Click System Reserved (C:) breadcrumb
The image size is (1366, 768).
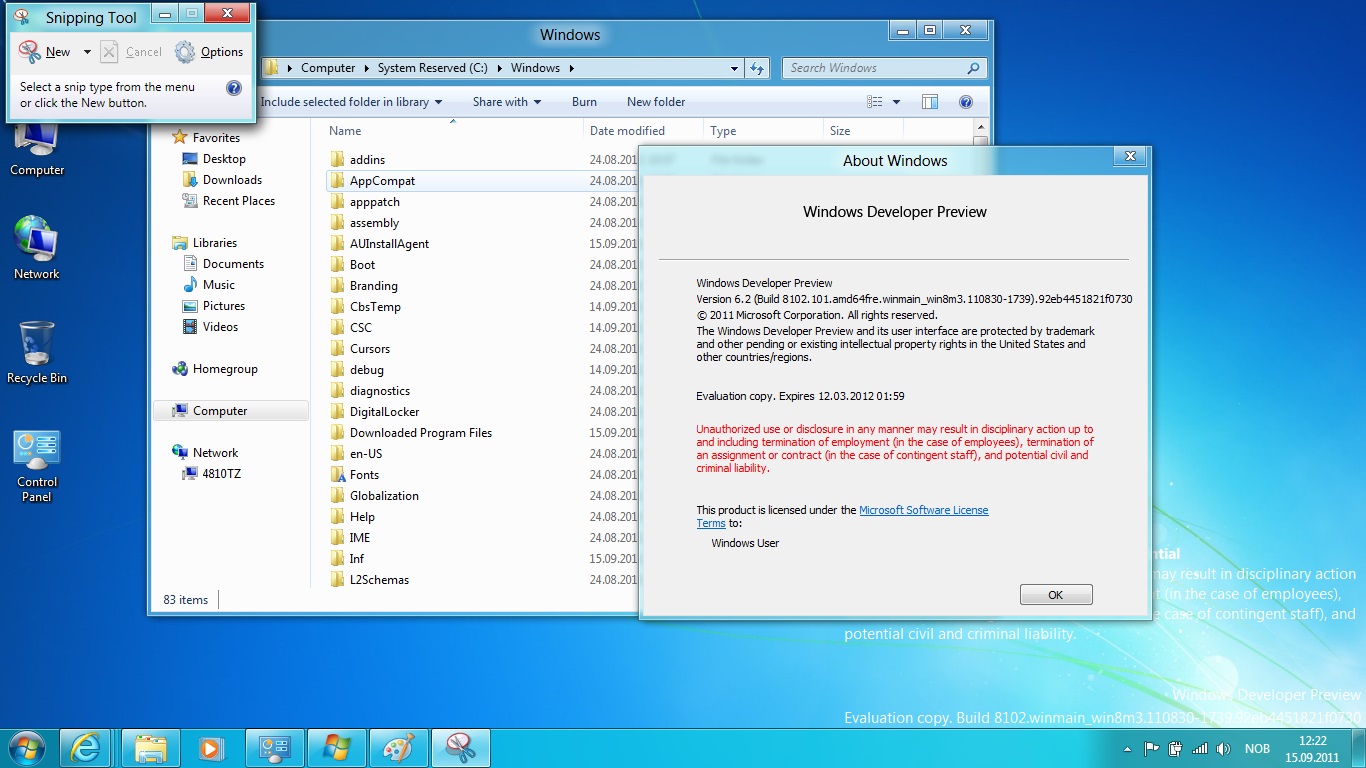coord(432,68)
